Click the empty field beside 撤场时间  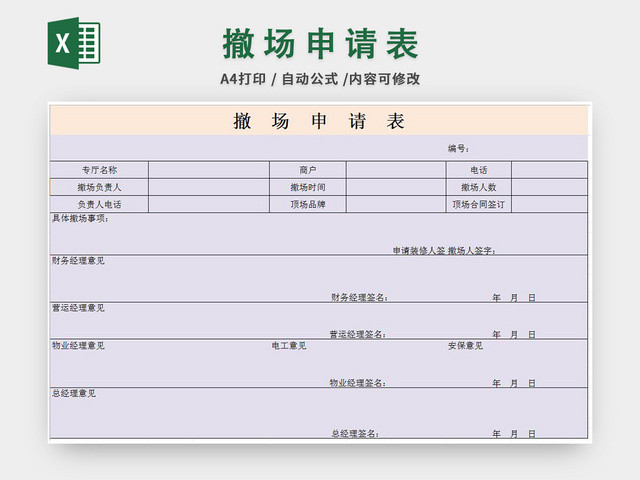[x=396, y=187]
